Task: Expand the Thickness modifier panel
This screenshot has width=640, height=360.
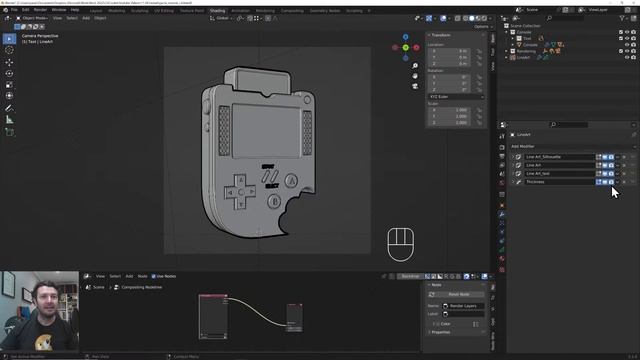Action: 513,182
